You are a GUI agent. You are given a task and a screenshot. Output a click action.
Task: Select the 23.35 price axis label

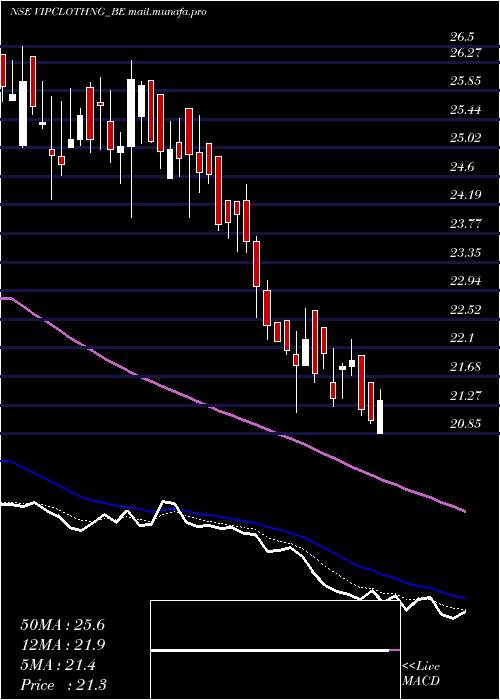click(466, 253)
